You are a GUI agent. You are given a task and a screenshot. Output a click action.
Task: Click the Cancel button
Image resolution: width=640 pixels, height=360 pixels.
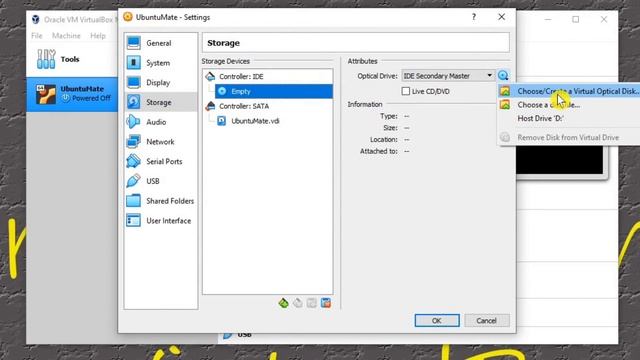pyautogui.click(x=487, y=320)
